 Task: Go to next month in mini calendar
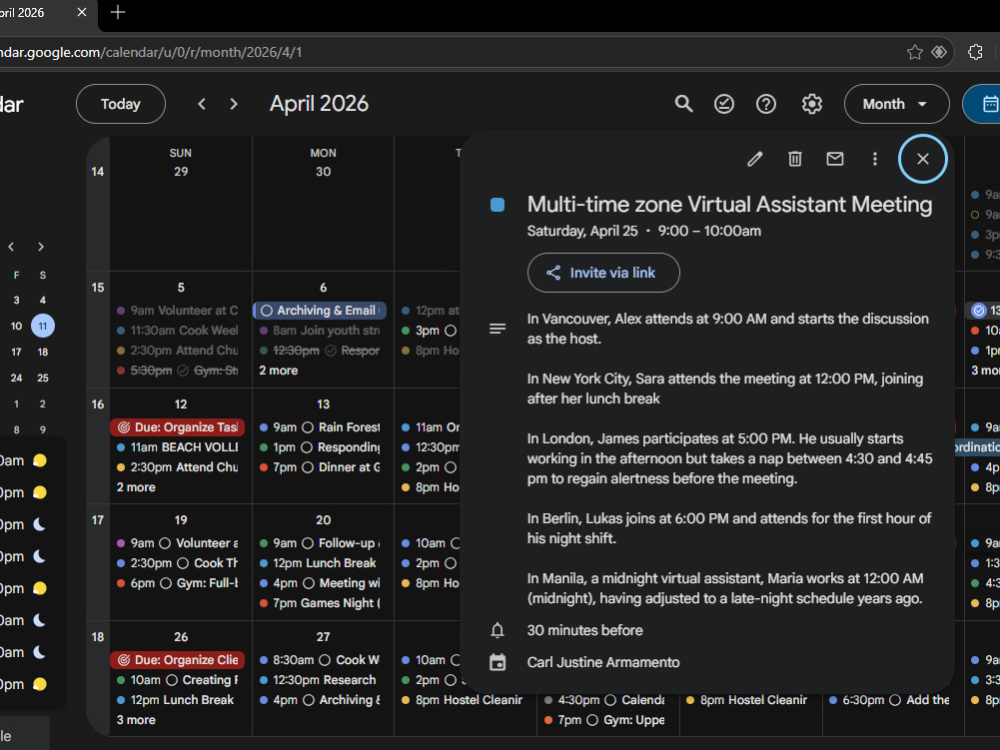click(41, 247)
